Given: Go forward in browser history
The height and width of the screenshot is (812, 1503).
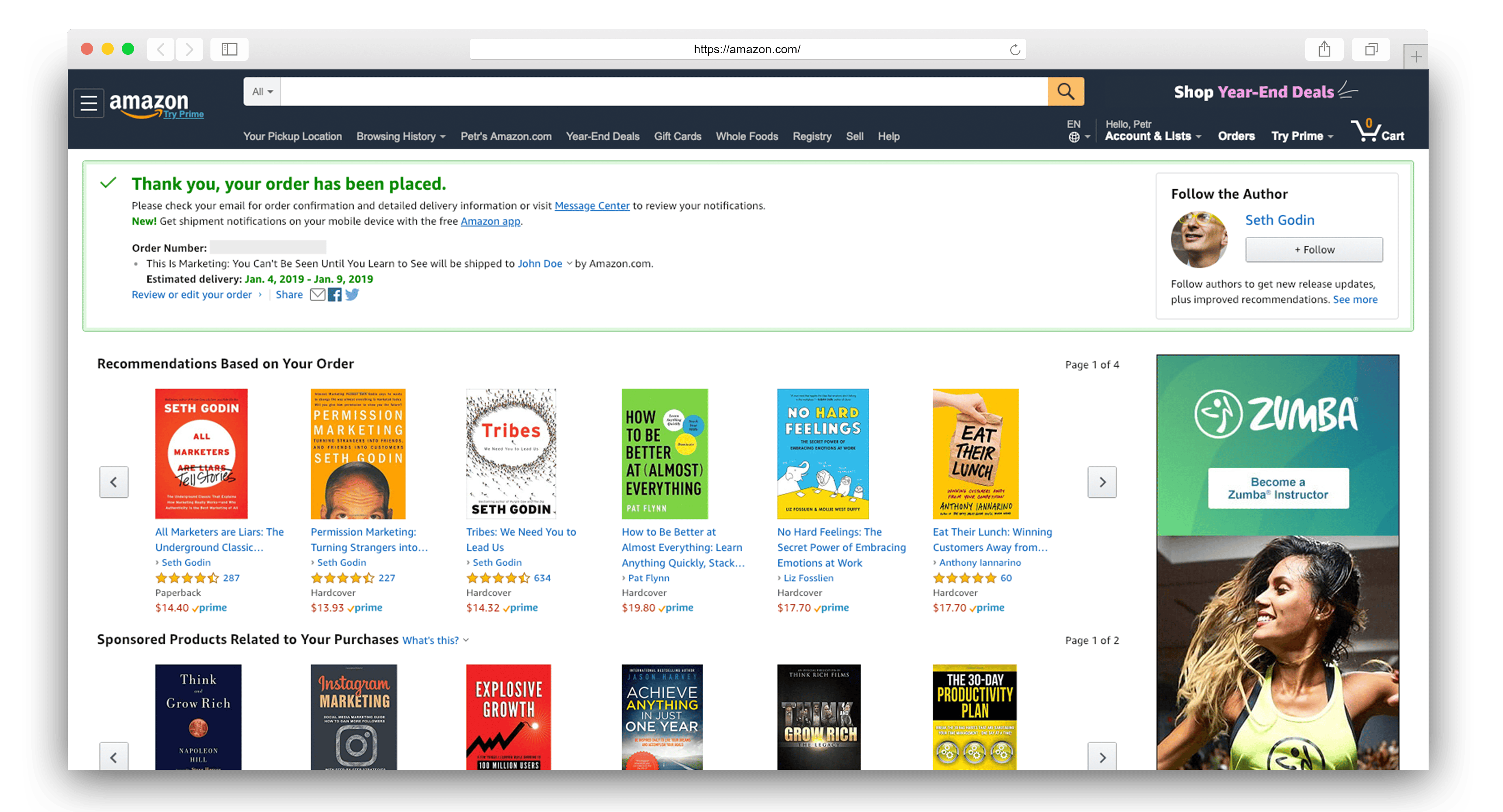Looking at the screenshot, I should tap(189, 49).
